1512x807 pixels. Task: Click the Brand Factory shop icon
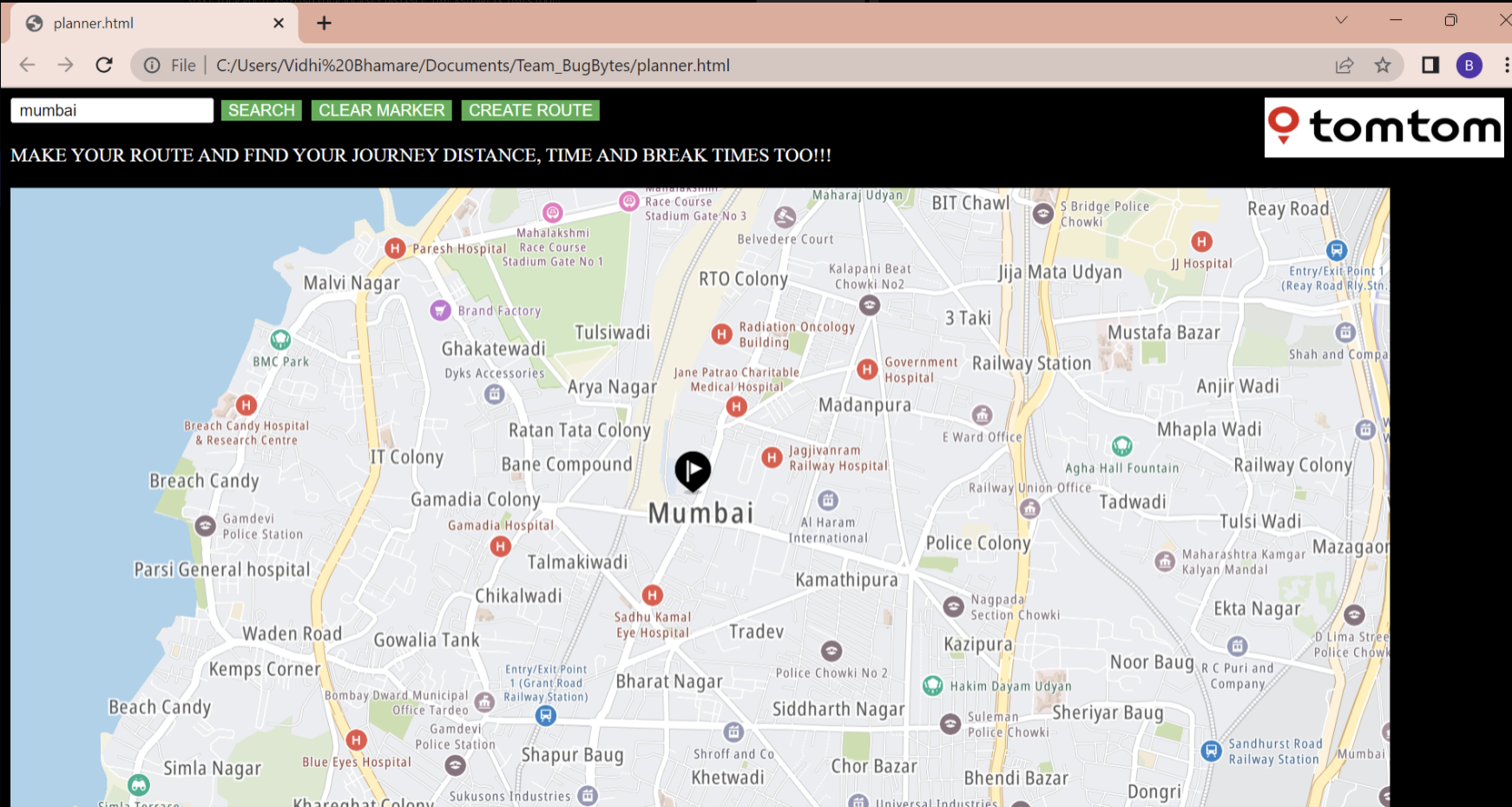point(441,310)
